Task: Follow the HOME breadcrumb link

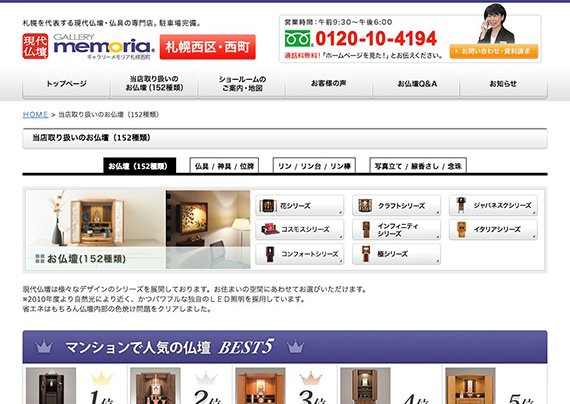Action: point(35,115)
